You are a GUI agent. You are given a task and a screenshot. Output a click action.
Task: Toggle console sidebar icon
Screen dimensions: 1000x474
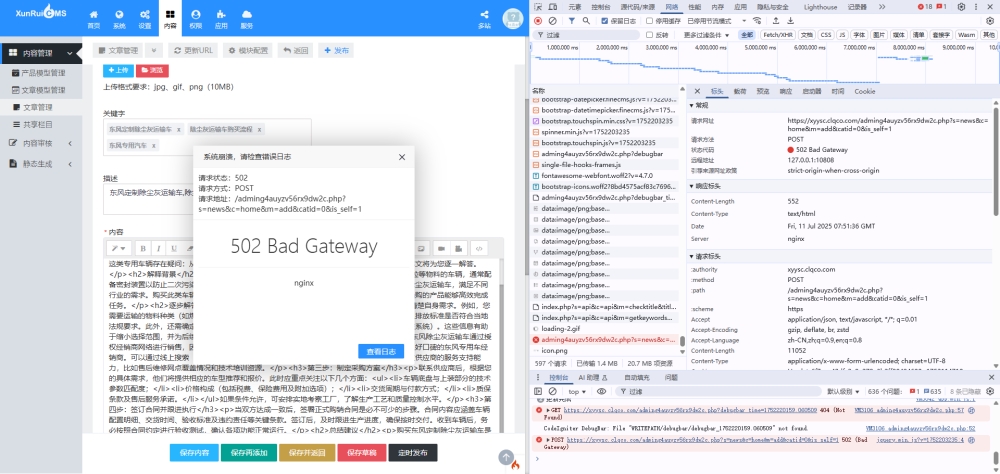(x=538, y=391)
